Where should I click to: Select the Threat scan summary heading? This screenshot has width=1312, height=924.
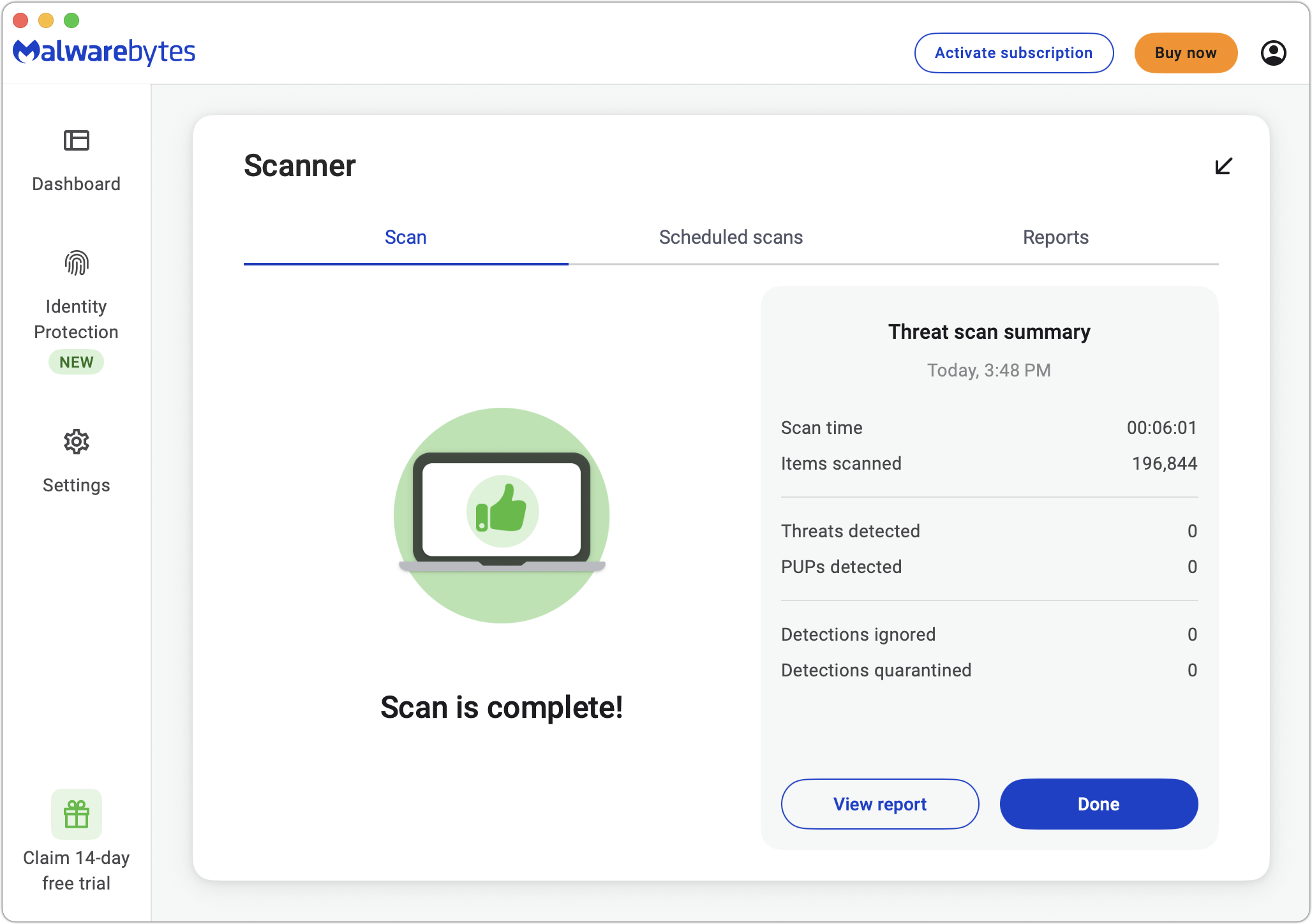coord(989,332)
